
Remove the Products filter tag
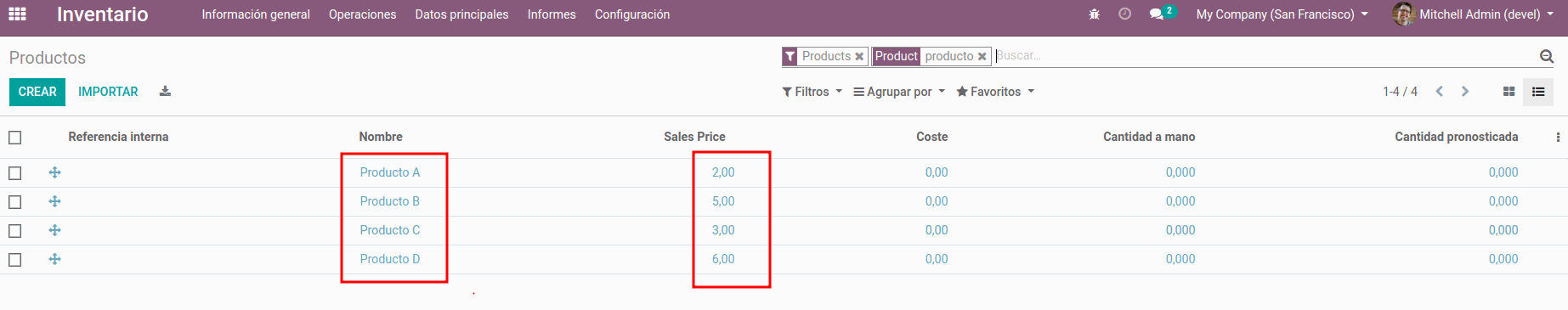[859, 57]
